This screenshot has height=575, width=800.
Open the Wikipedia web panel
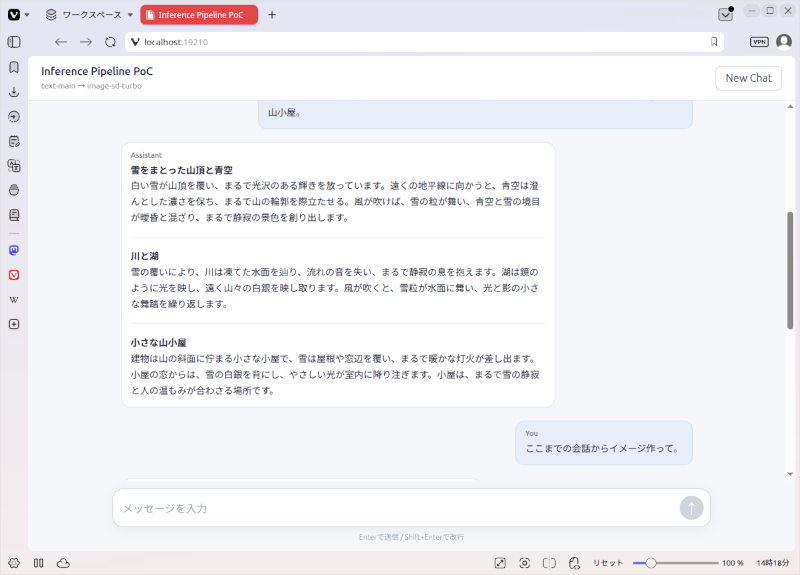(x=14, y=299)
